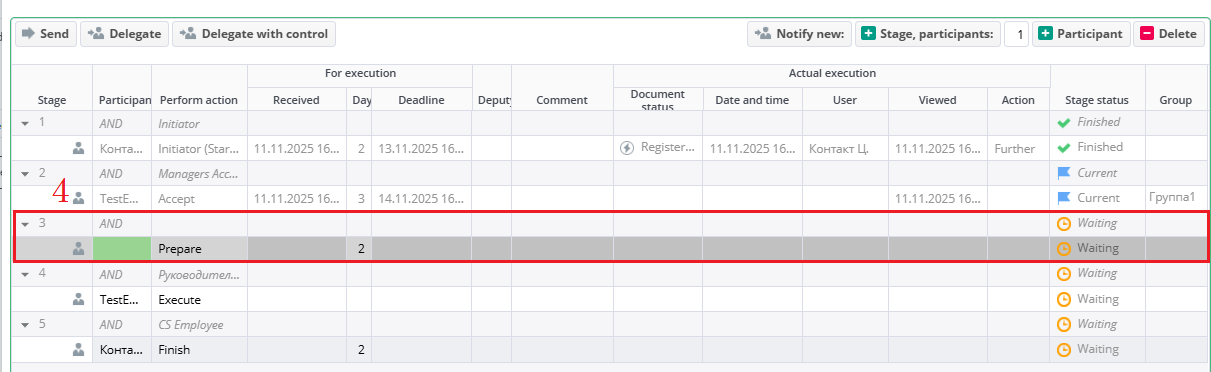Screen dimensions: 1211x372
Task: Click the green Participant add button
Action: pos(1081,34)
